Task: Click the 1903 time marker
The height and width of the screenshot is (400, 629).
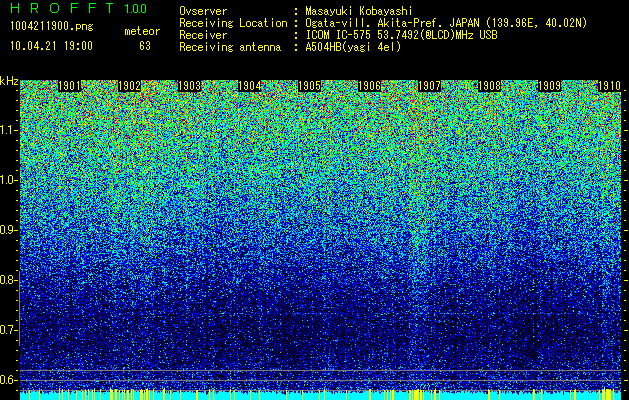Action: [189, 86]
